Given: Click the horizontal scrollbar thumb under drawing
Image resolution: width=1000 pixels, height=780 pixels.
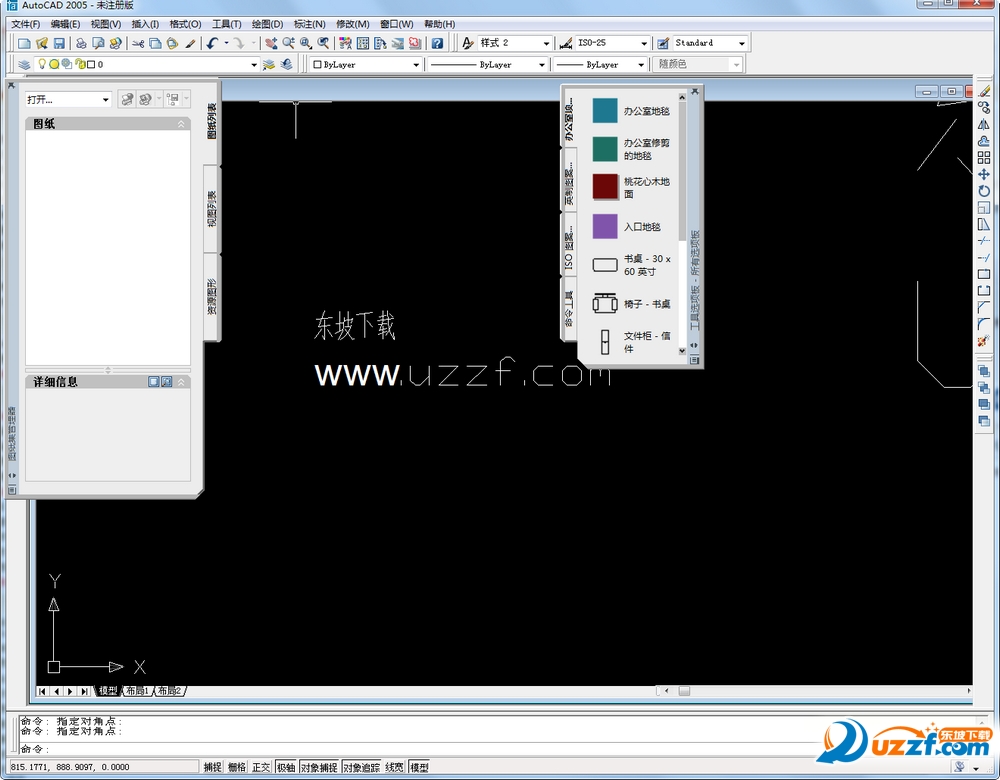Looking at the screenshot, I should [x=684, y=691].
